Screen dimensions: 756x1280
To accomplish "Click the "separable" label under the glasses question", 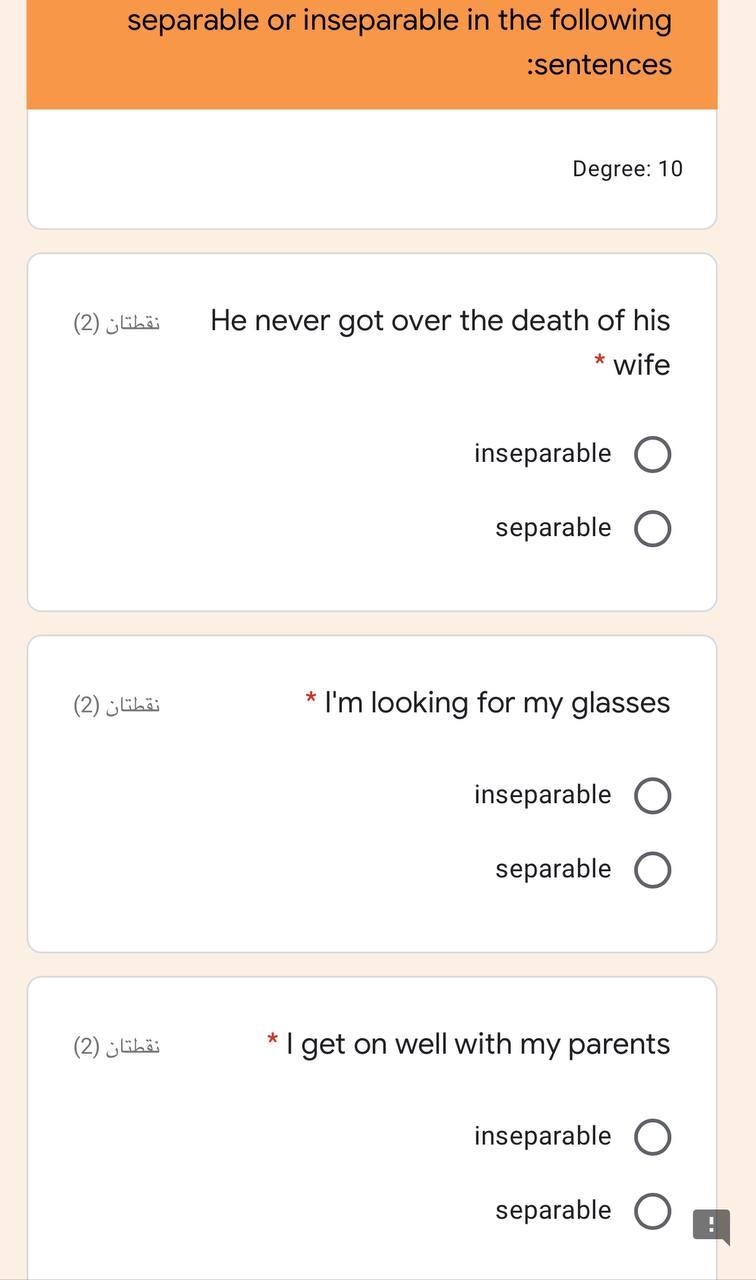I will [551, 869].
